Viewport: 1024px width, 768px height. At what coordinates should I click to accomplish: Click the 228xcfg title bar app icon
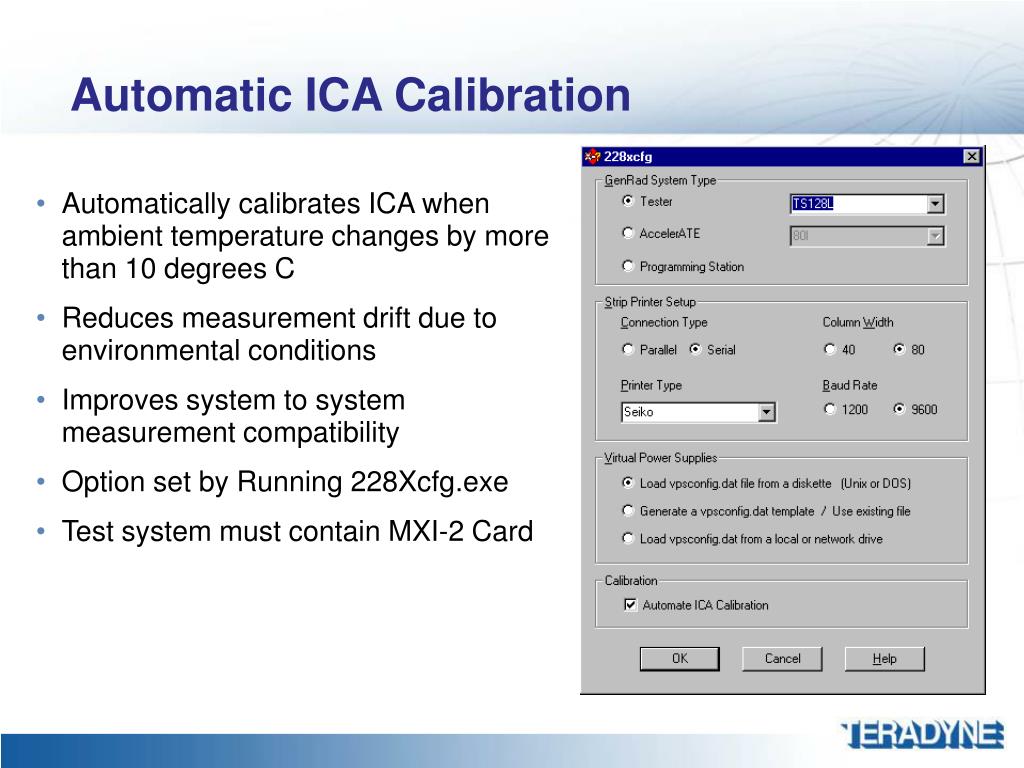pyautogui.click(x=592, y=157)
